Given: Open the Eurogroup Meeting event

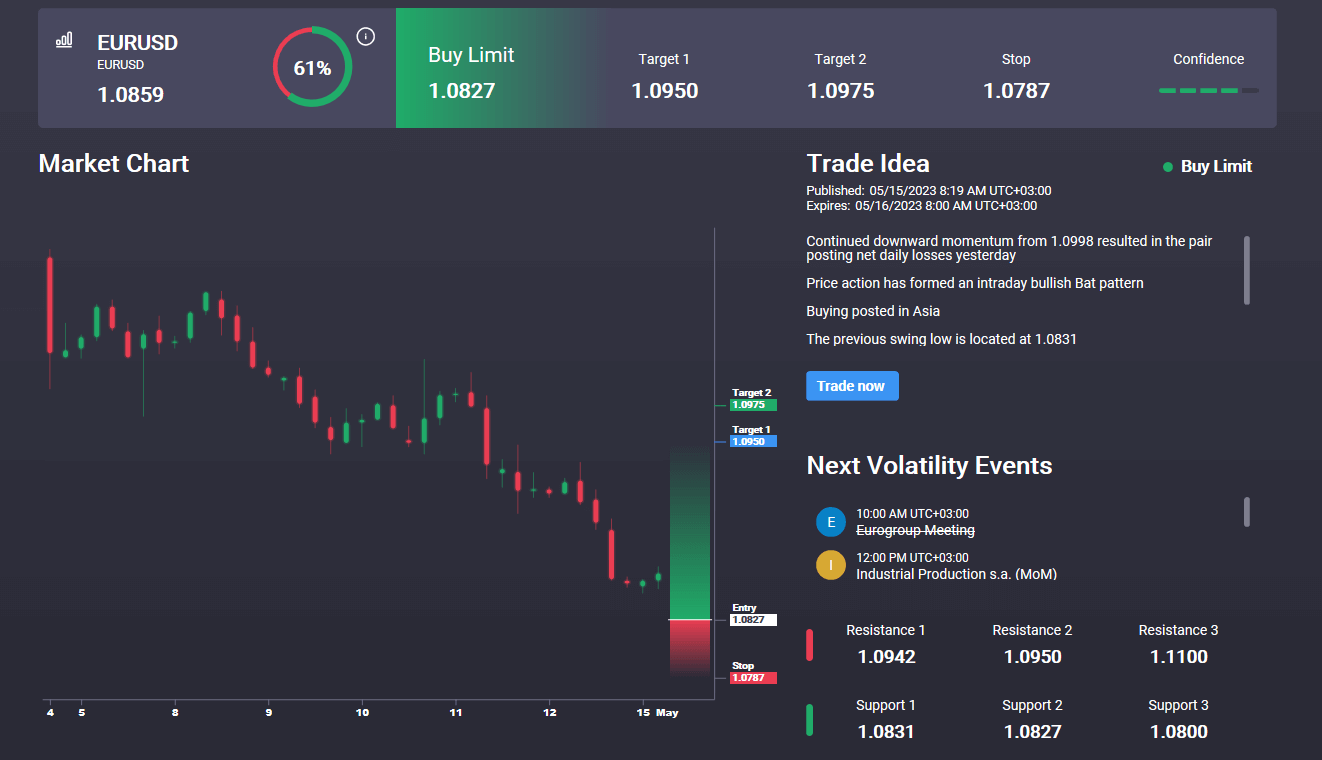Looking at the screenshot, I should point(915,530).
